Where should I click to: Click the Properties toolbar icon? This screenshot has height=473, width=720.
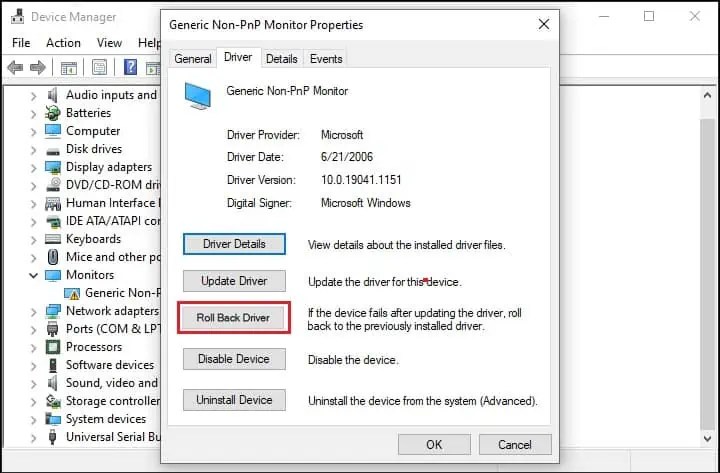click(99, 68)
